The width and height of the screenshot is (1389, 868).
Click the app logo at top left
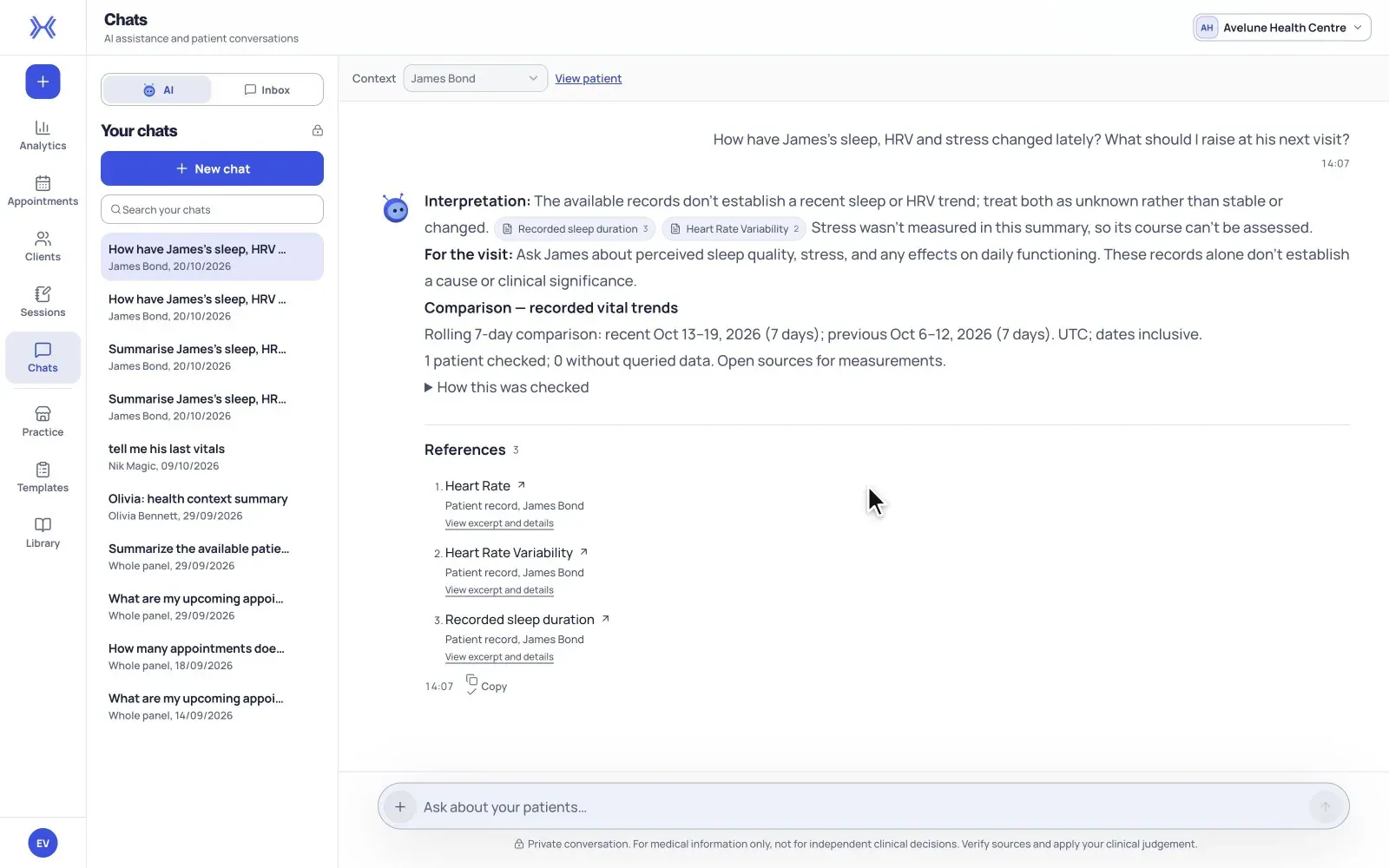tap(43, 28)
